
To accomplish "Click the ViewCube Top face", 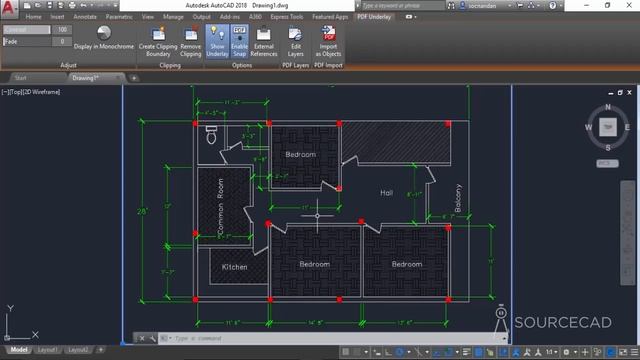I will coord(608,127).
